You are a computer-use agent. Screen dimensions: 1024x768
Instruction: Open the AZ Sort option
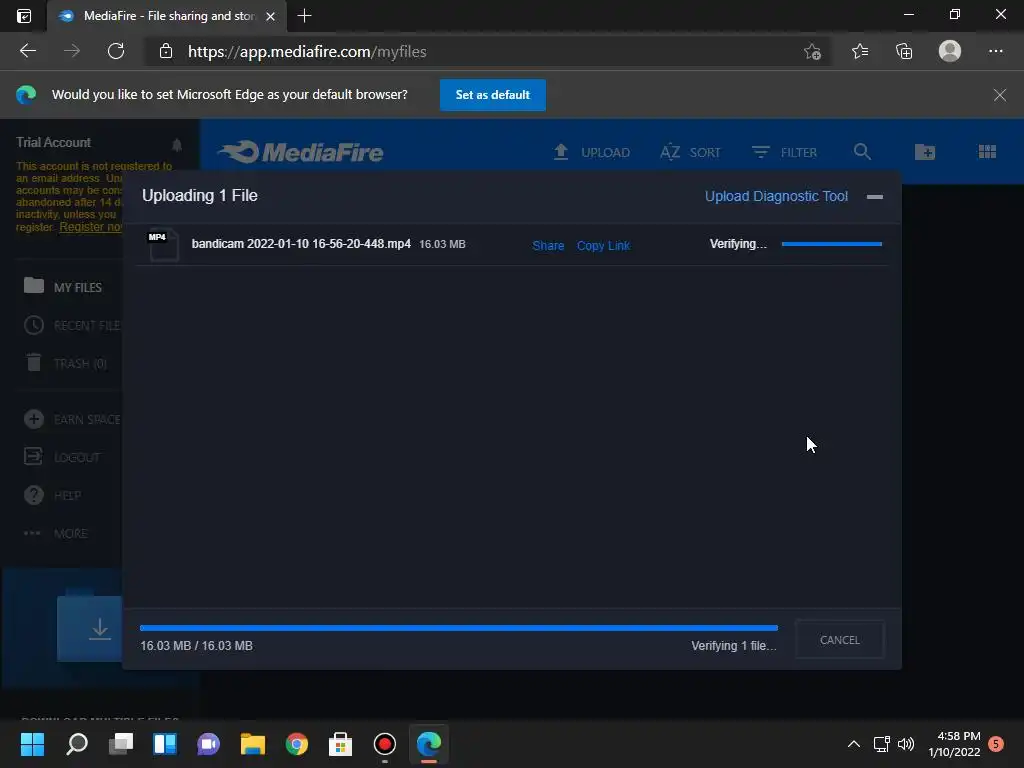click(x=690, y=152)
